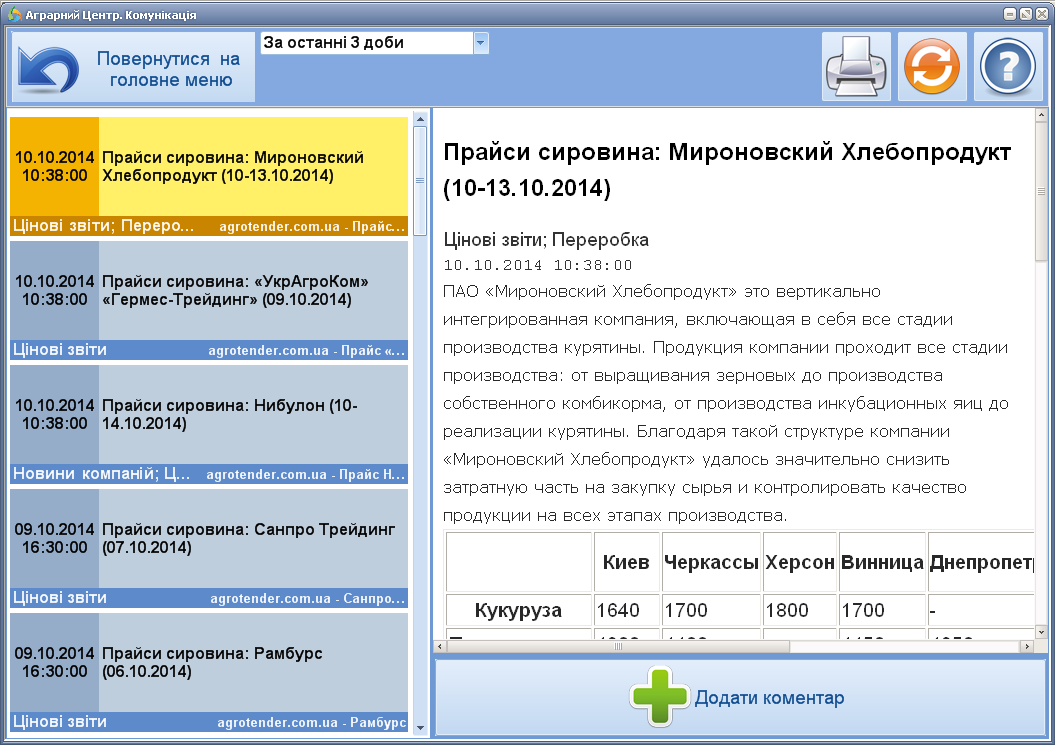This screenshot has width=1055, height=745.
Task: Open help with the question mark icon
Action: click(1008, 67)
